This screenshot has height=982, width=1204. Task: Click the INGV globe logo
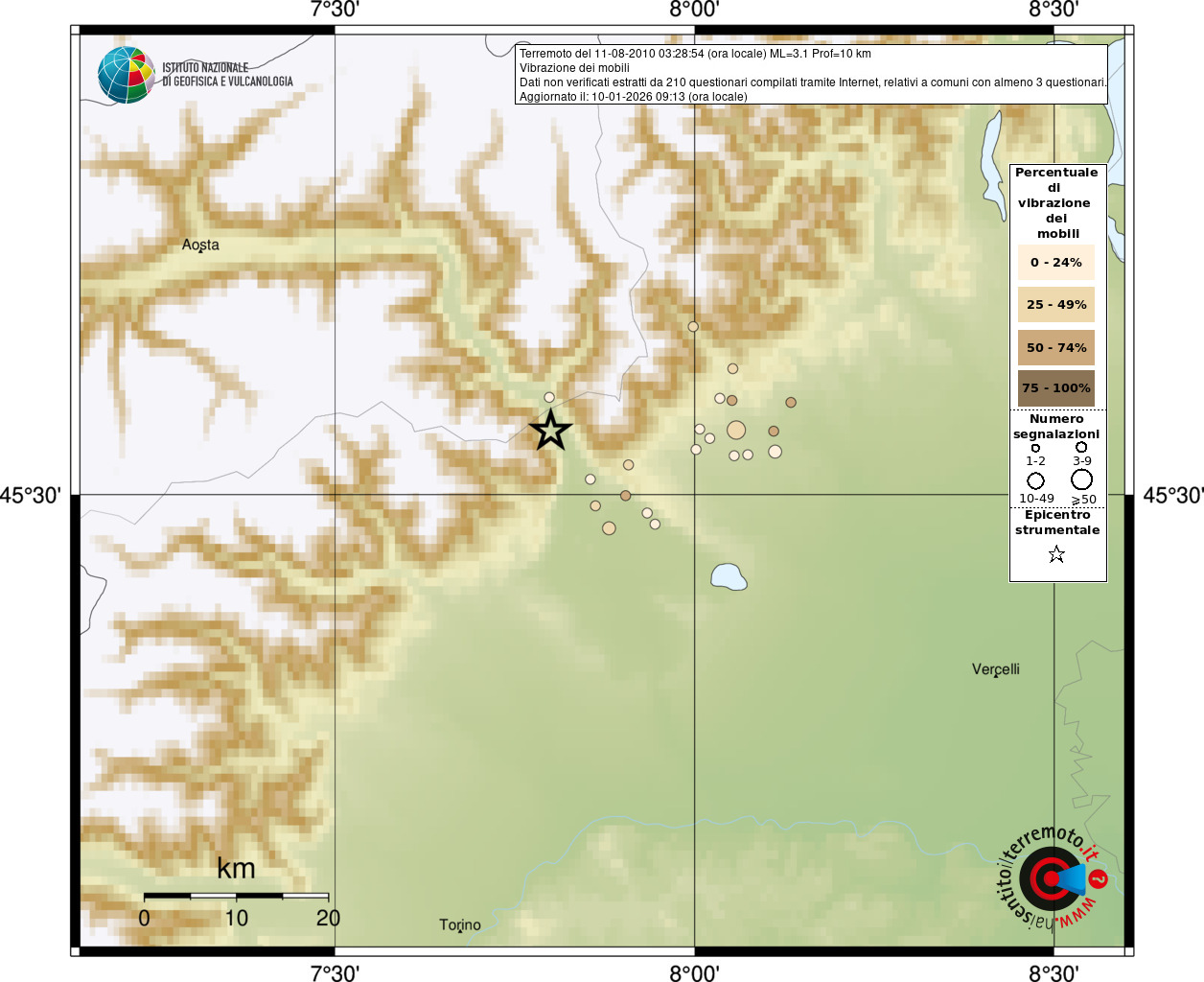click(x=127, y=75)
